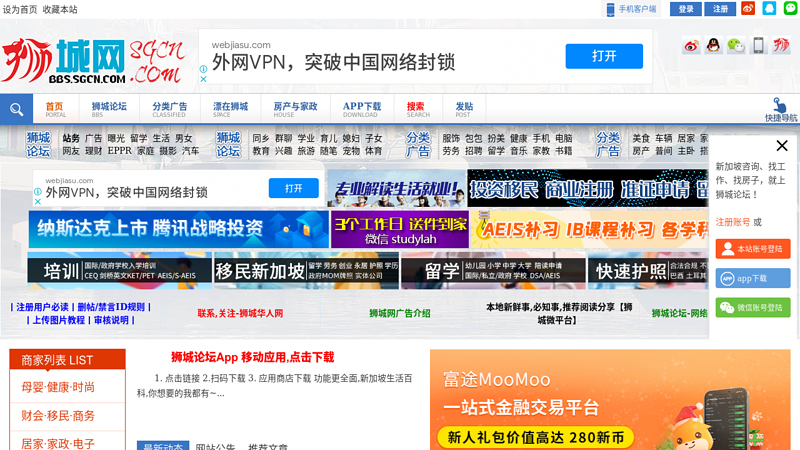This screenshot has width=800, height=450.
Task: Open the Weibo eye icon beside header ad
Action: 691,46
